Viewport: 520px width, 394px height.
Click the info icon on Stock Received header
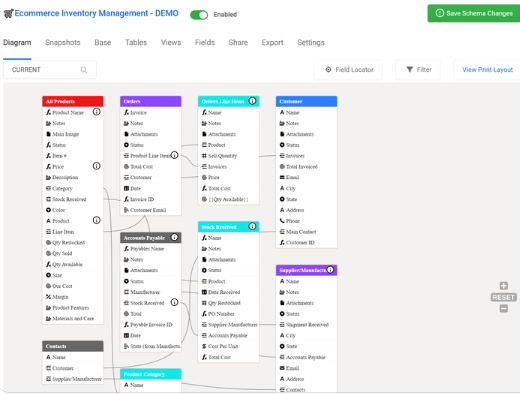[252, 226]
